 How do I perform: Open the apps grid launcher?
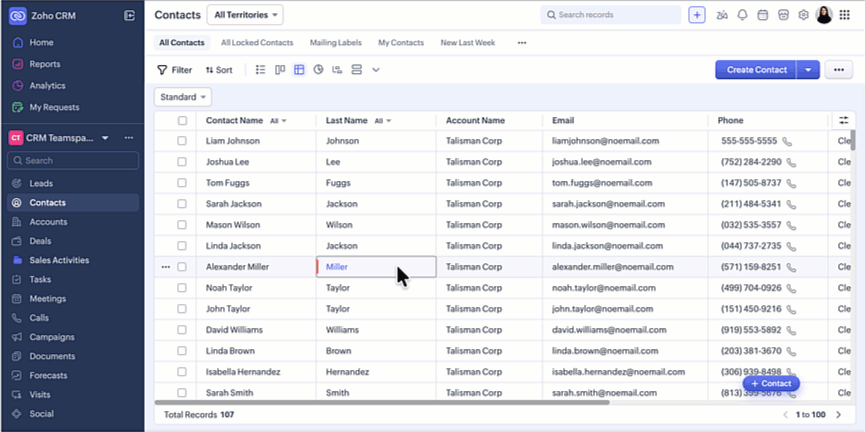[x=845, y=15]
